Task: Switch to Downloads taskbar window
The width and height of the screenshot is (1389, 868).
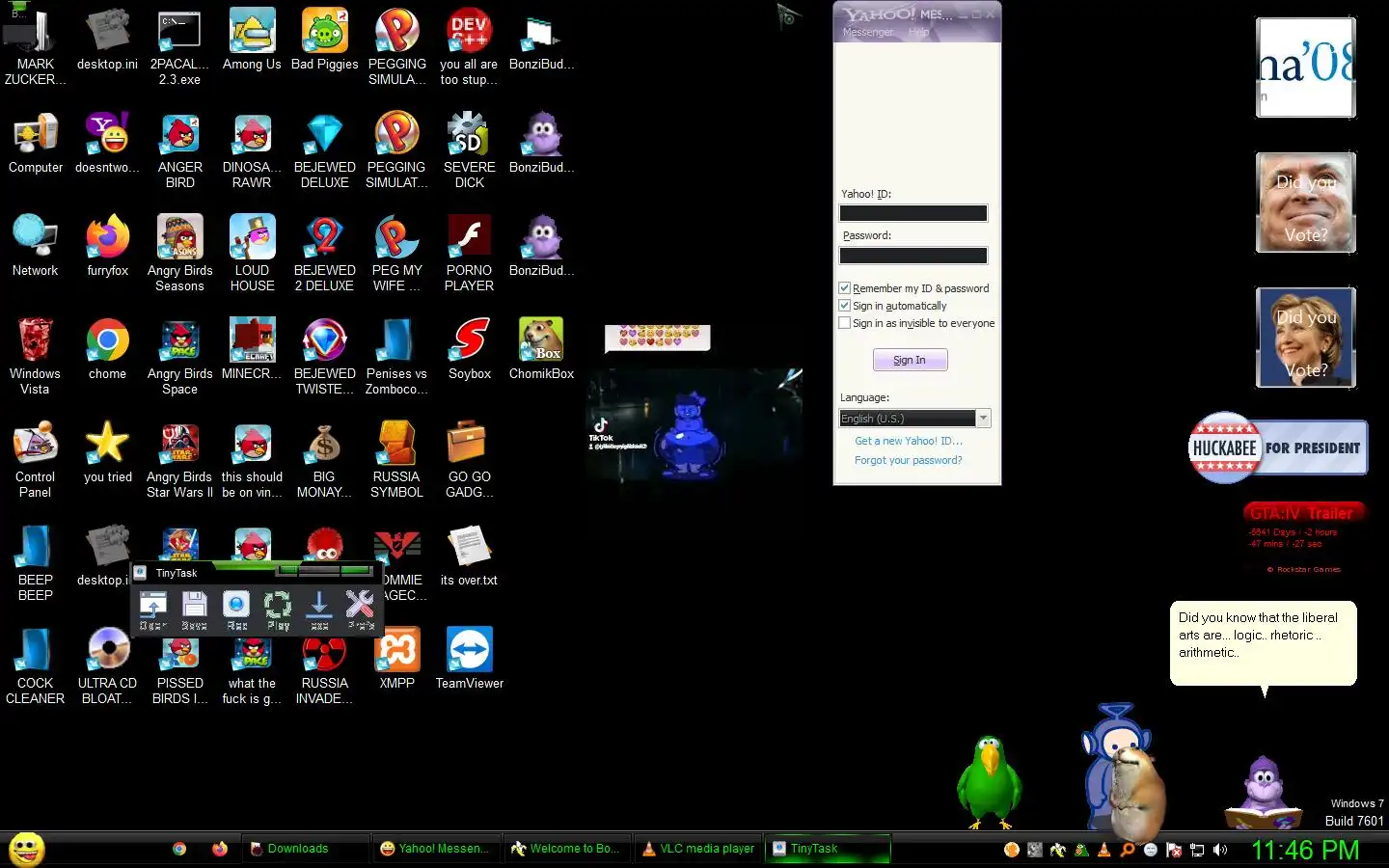Action: click(x=306, y=849)
